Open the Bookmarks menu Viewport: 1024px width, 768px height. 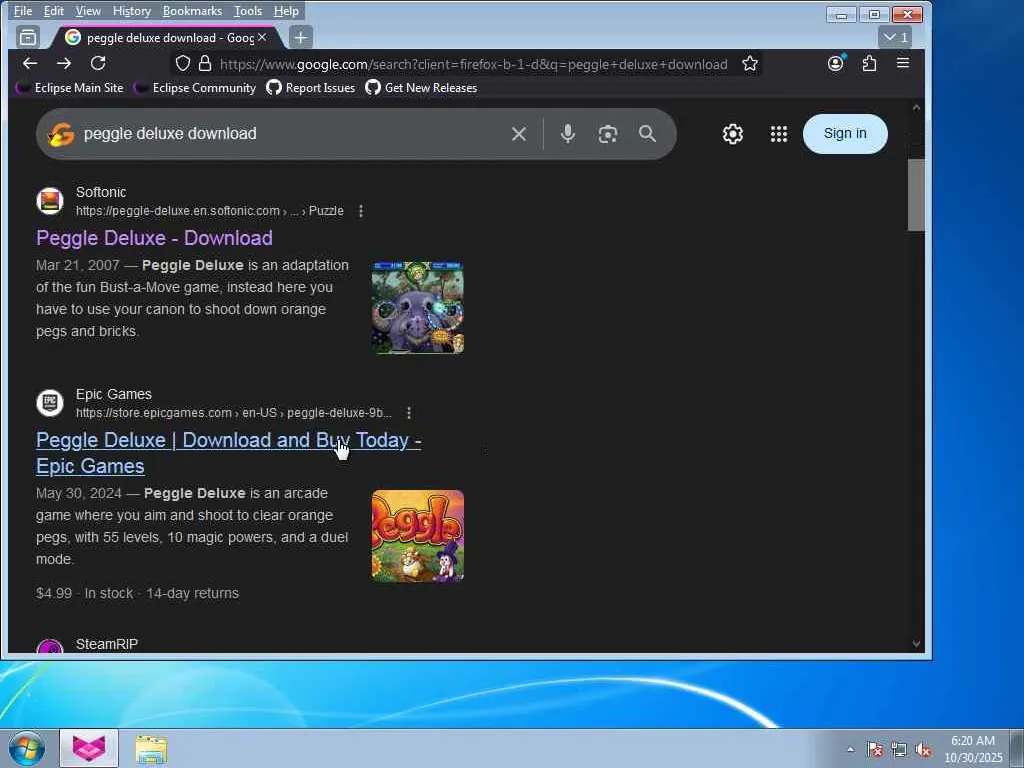click(192, 11)
